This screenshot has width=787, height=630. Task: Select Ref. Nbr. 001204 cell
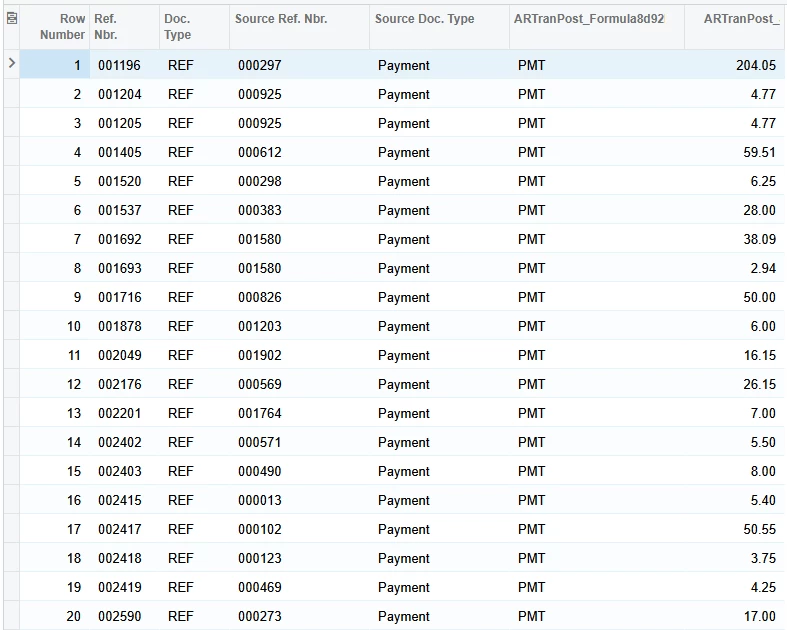pos(124,94)
